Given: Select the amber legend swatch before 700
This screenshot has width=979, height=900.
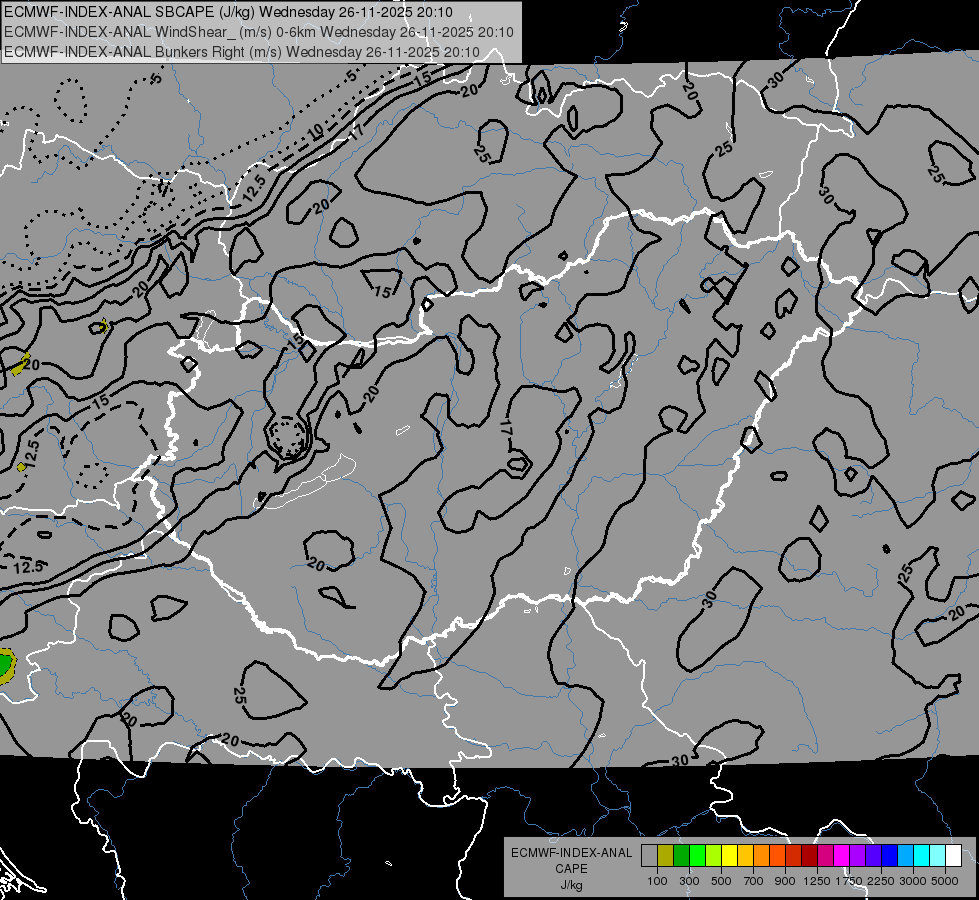Looking at the screenshot, I should pyautogui.click(x=745, y=856).
